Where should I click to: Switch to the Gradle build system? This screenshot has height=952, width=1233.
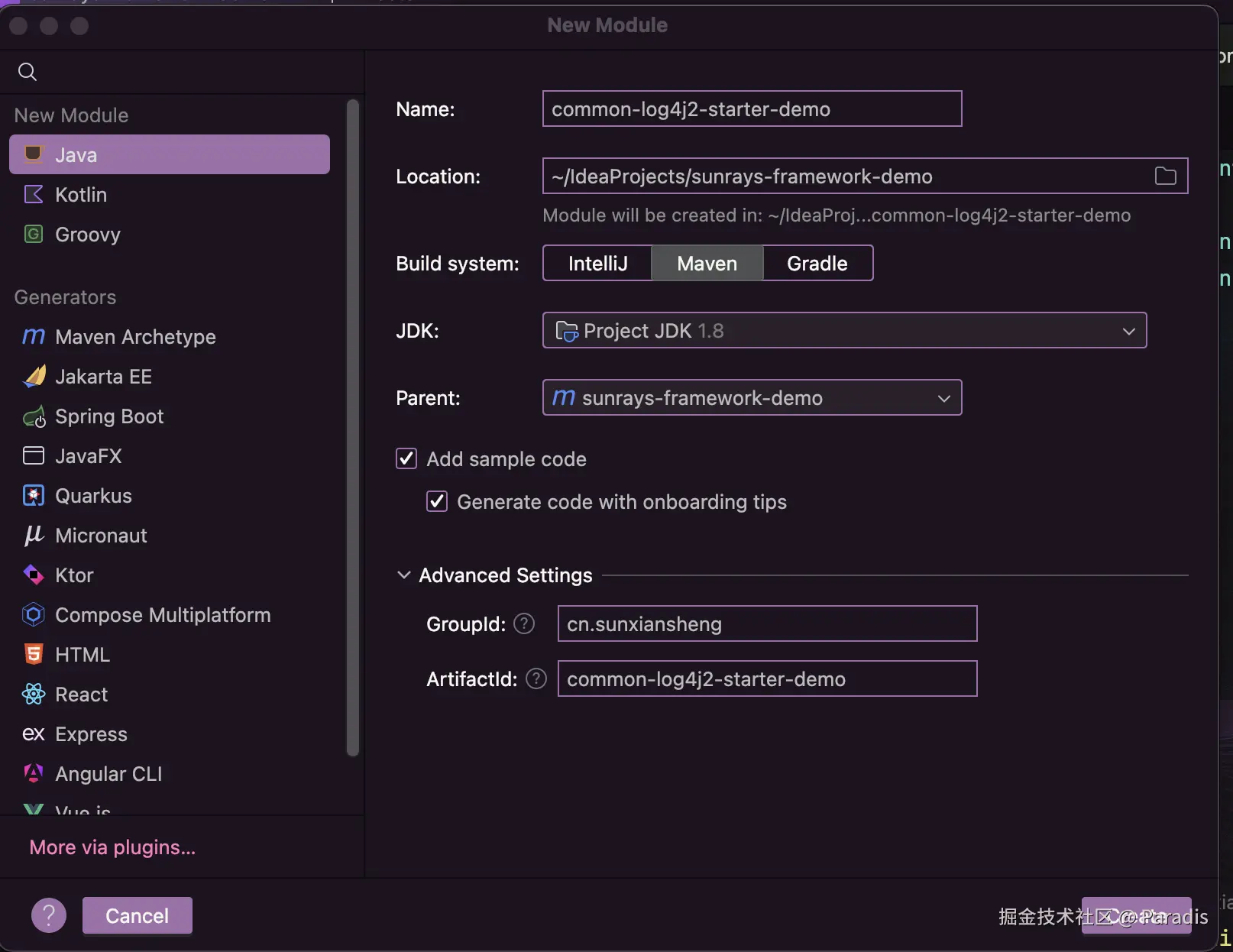[x=816, y=263]
